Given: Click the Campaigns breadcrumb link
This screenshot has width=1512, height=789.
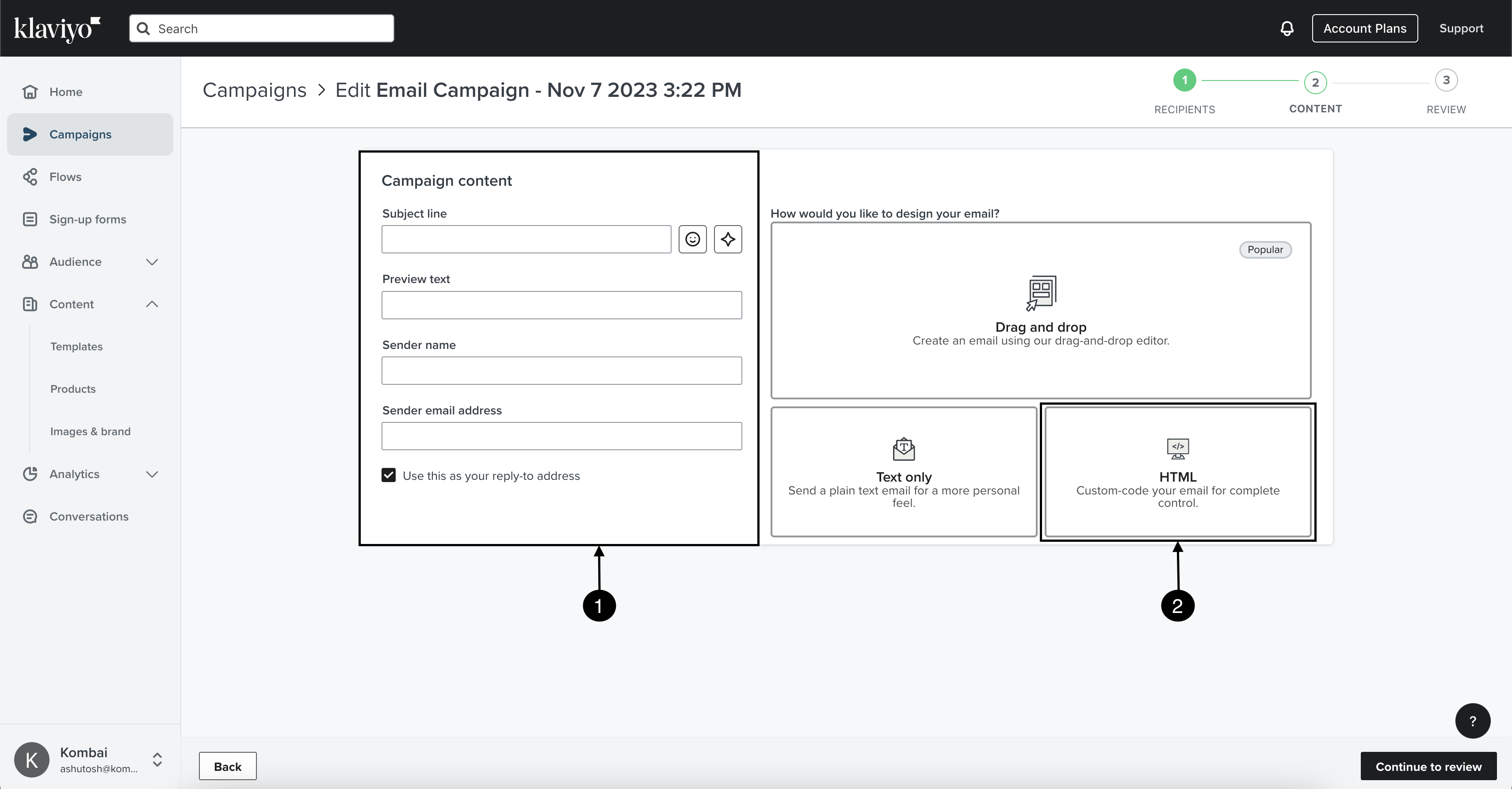Looking at the screenshot, I should click(x=254, y=90).
